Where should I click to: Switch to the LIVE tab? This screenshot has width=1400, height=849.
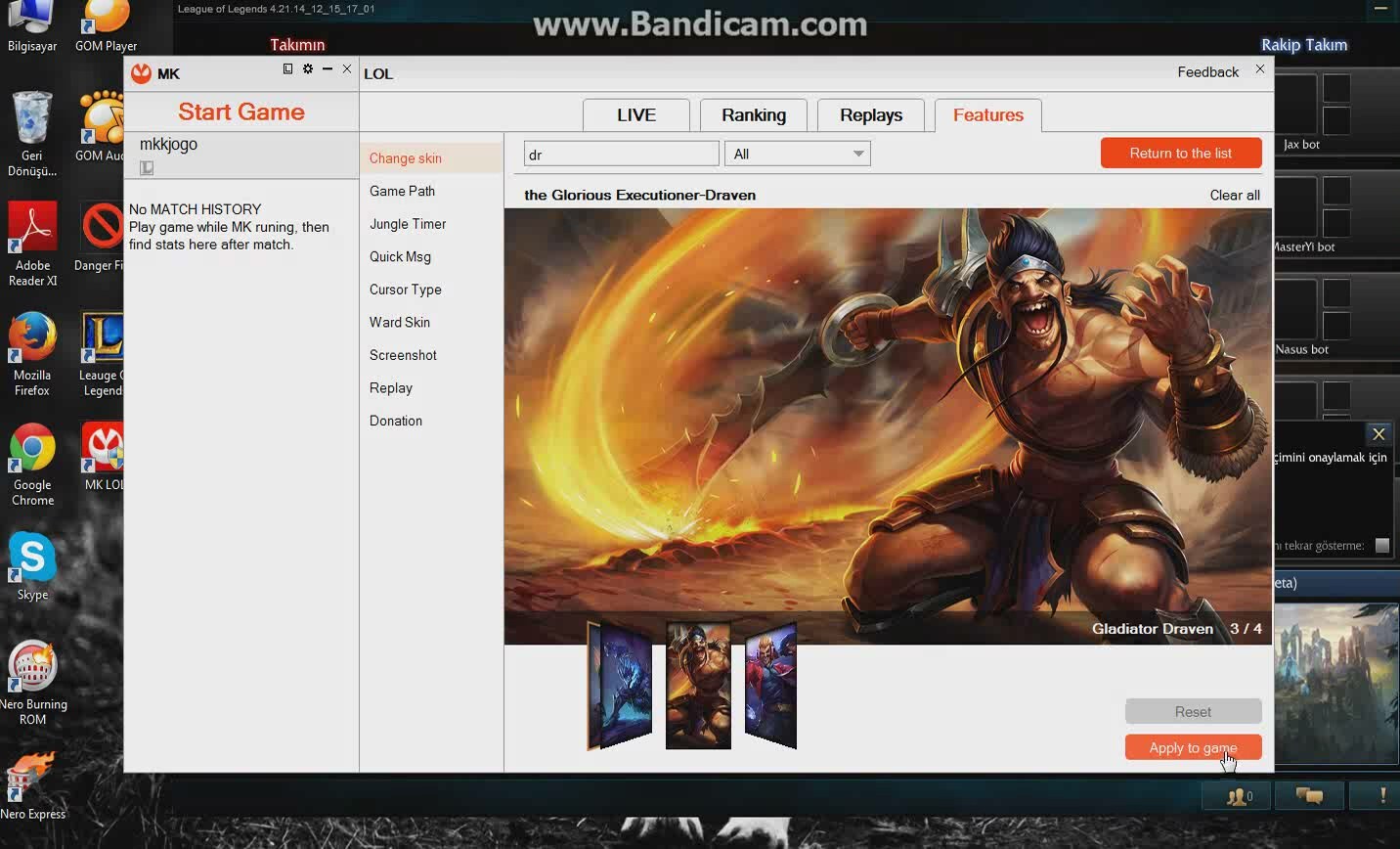coord(636,115)
